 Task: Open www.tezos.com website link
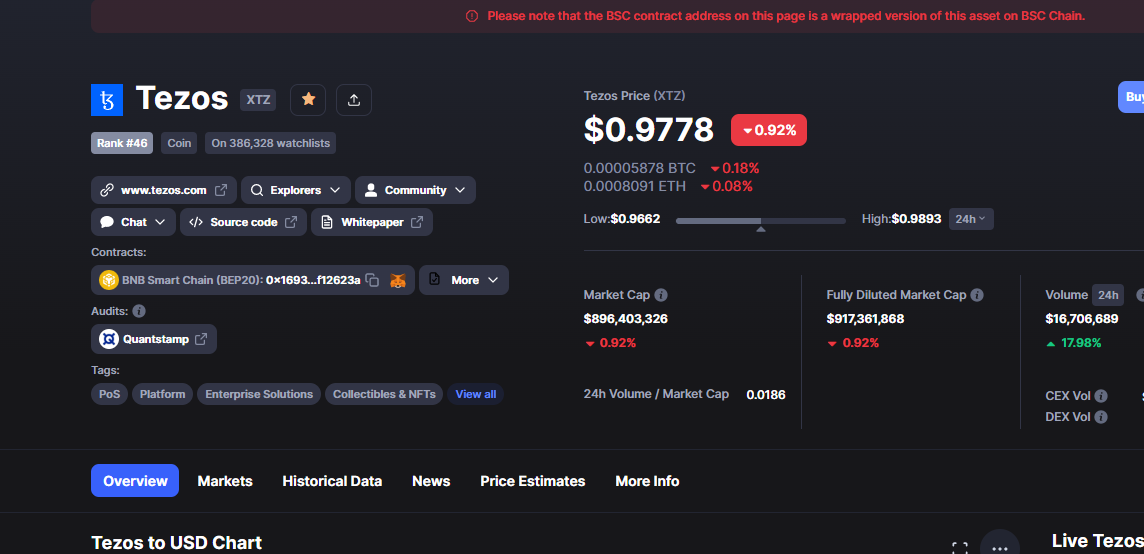click(x=164, y=190)
